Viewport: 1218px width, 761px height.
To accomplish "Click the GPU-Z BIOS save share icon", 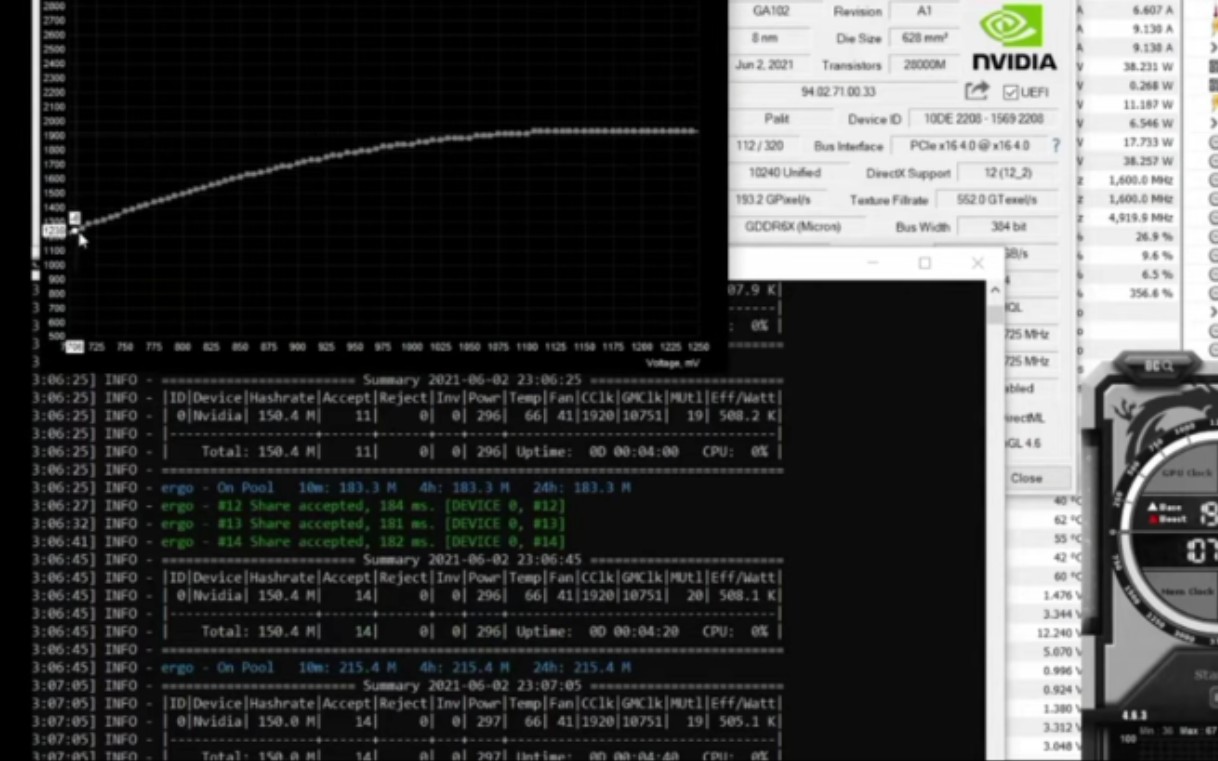I will [976, 91].
